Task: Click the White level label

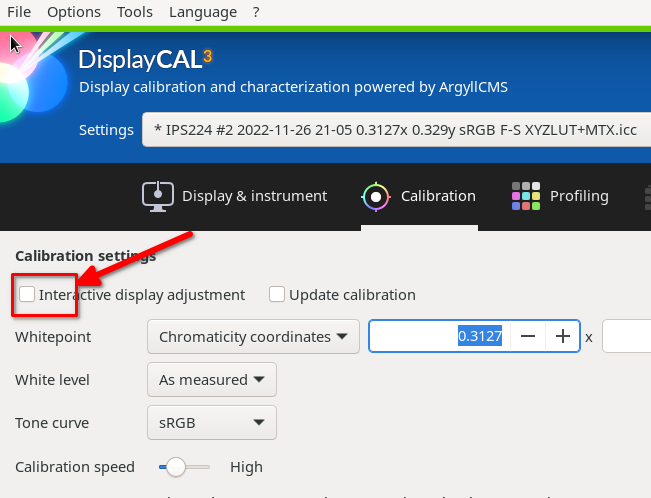Action: (x=52, y=380)
